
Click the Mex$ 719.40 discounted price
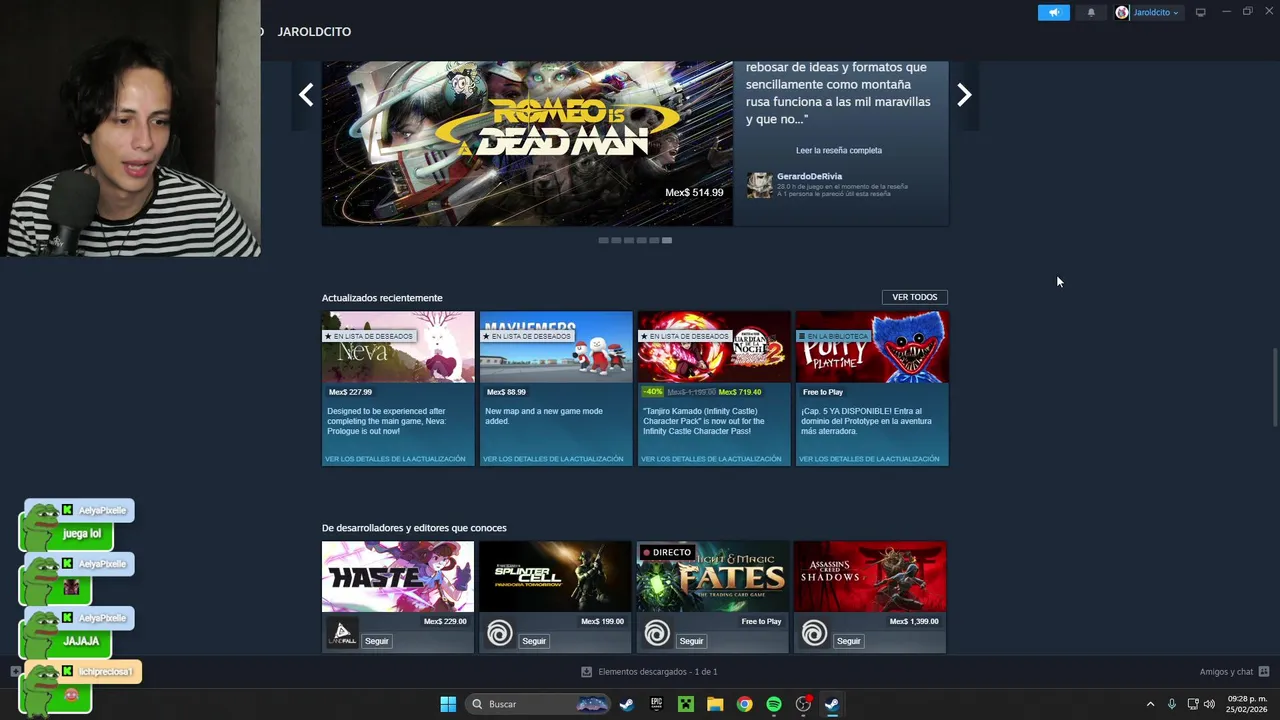(740, 392)
